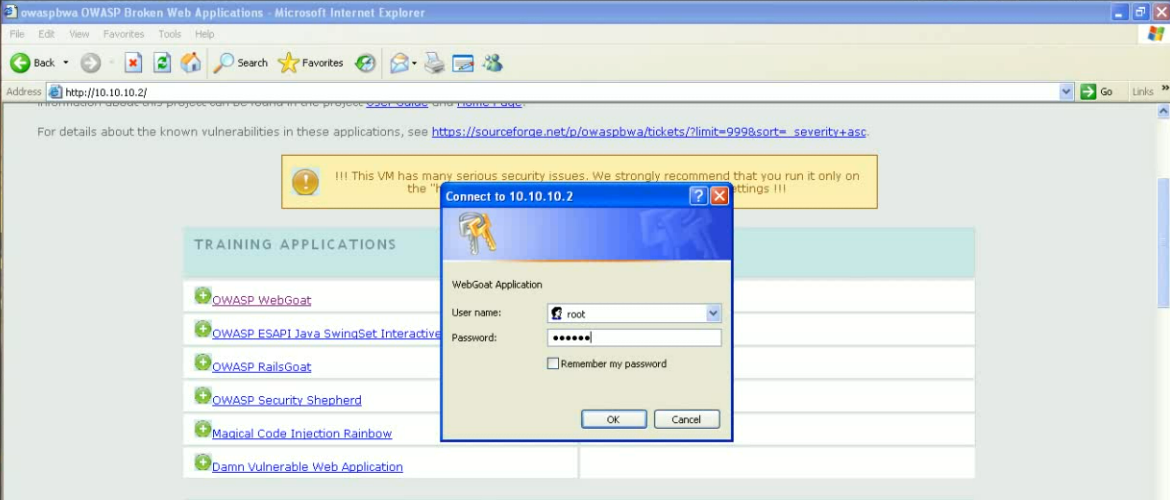
Task: Open the Back button history dropdown arrow
Action: tap(66, 63)
